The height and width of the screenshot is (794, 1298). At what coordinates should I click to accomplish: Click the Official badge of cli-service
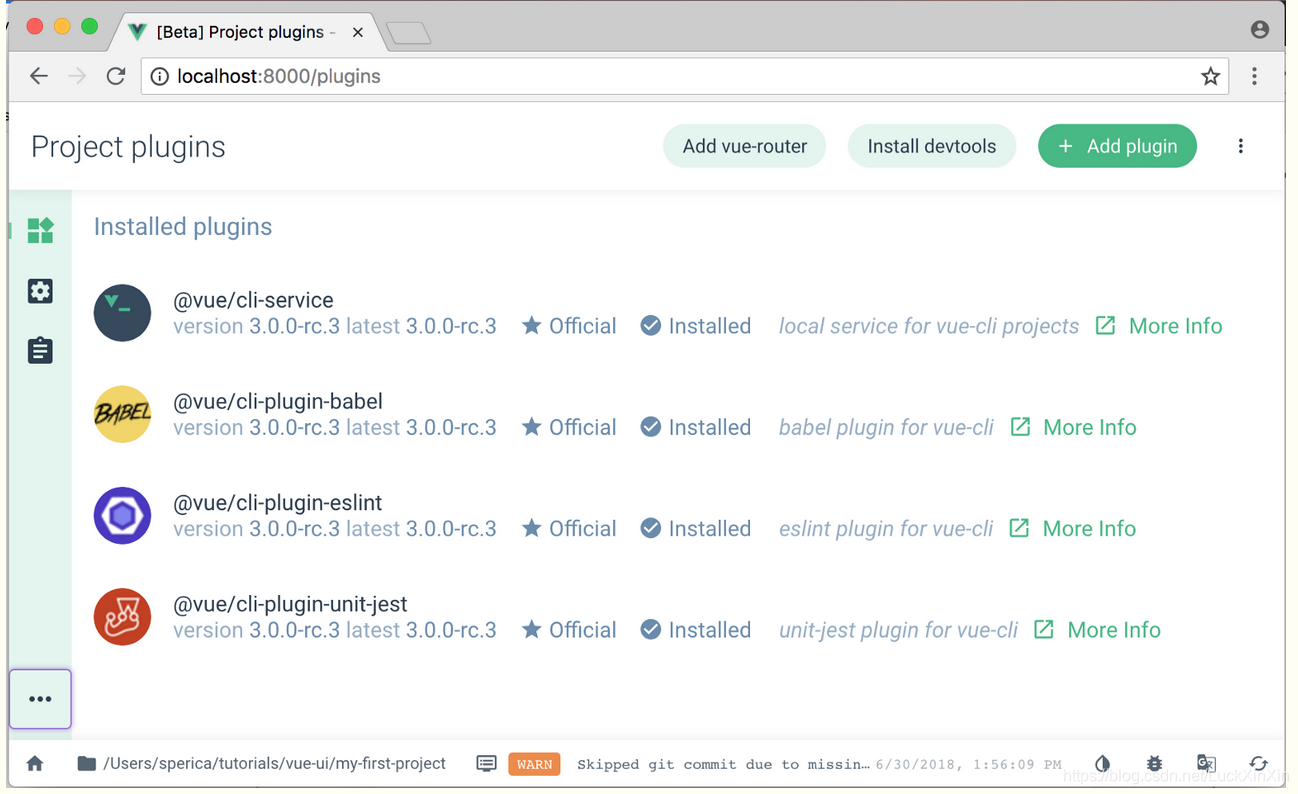tap(569, 326)
